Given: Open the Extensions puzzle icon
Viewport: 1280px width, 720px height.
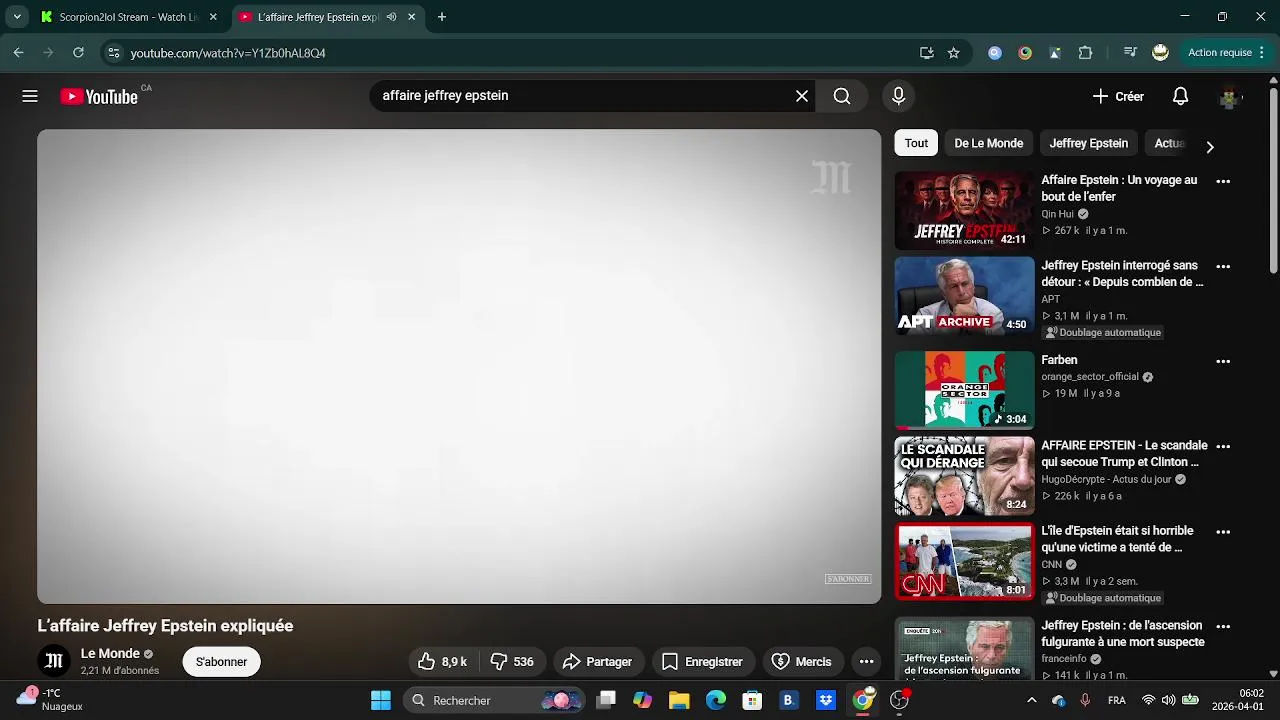Looking at the screenshot, I should coord(1085,53).
